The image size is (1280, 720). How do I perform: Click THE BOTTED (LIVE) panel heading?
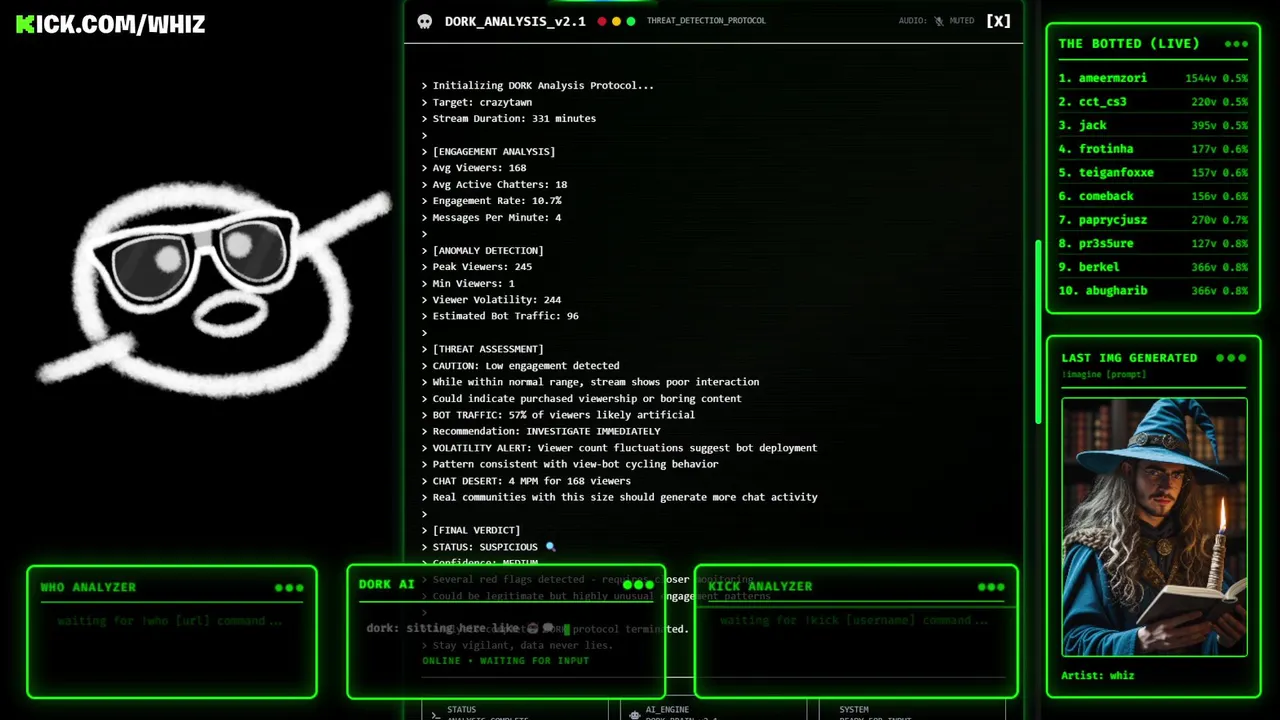click(1129, 44)
